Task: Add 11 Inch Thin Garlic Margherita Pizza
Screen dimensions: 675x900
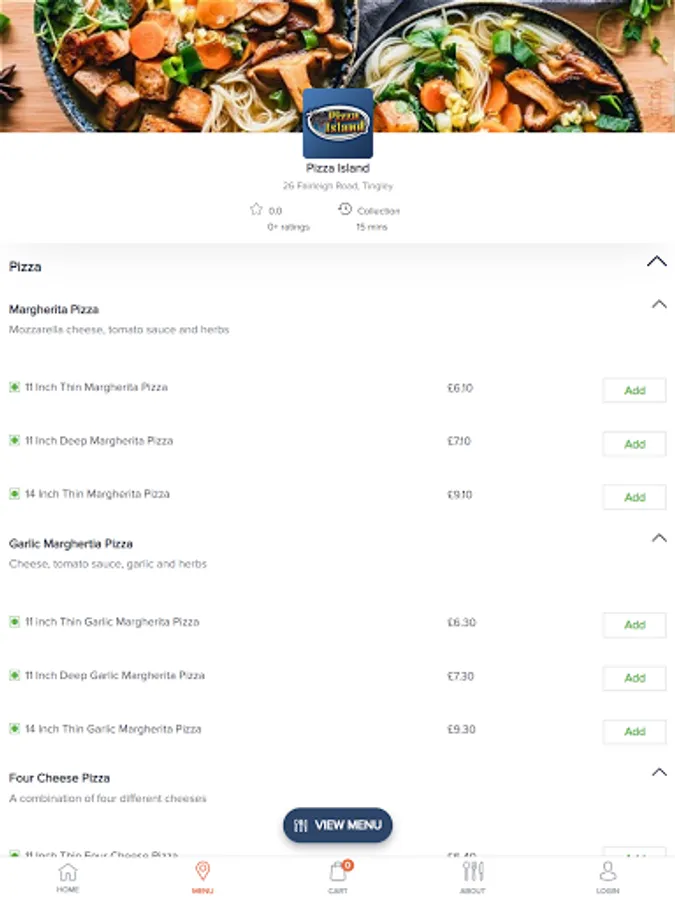Action: coord(634,625)
